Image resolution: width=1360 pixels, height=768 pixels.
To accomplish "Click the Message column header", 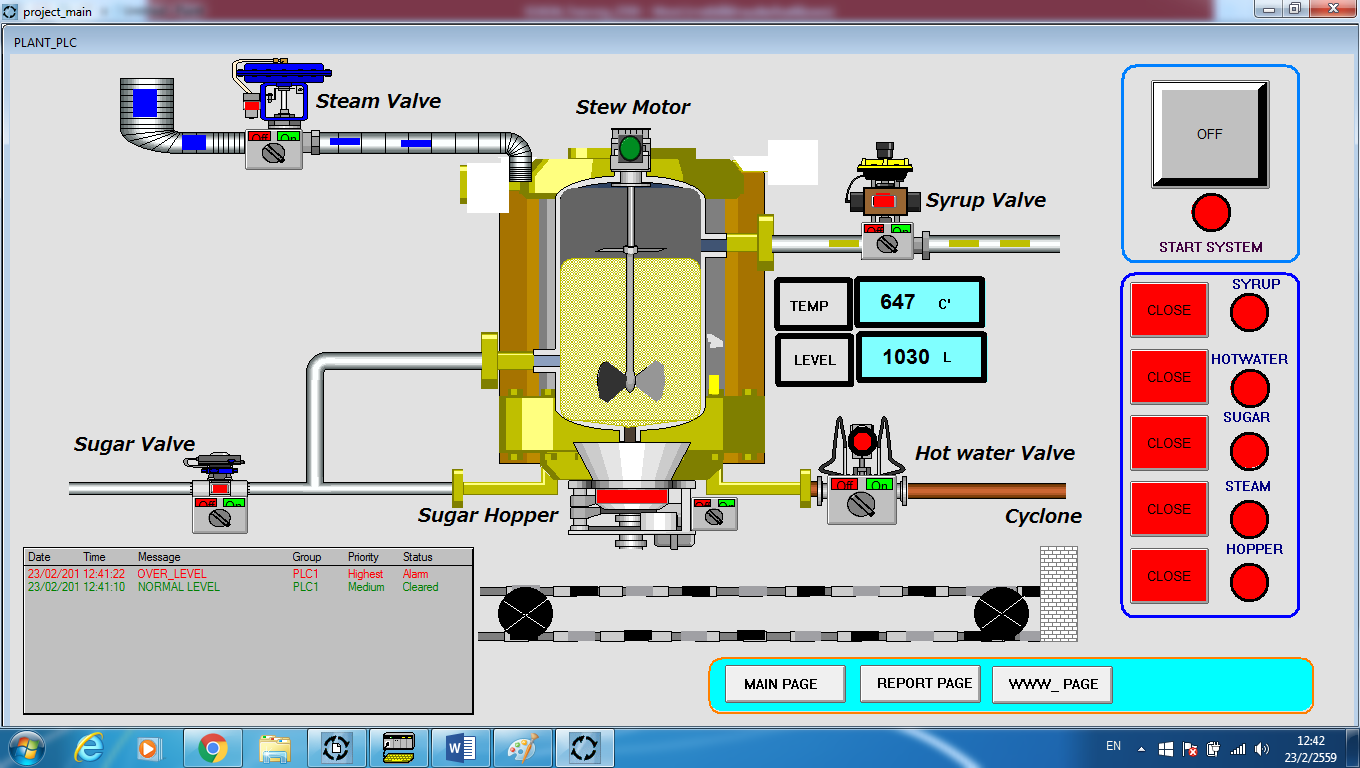I will 159,557.
